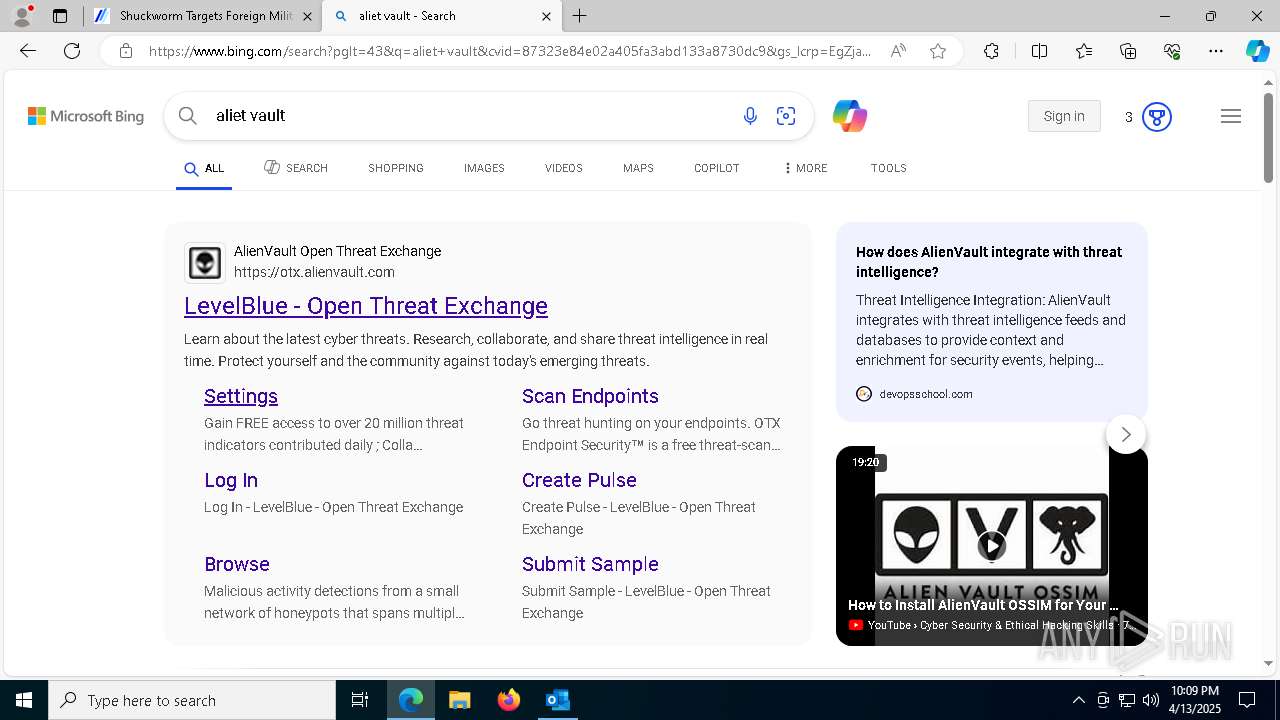1280x720 pixels.
Task: Open the Settings sitelink
Action: (x=241, y=396)
